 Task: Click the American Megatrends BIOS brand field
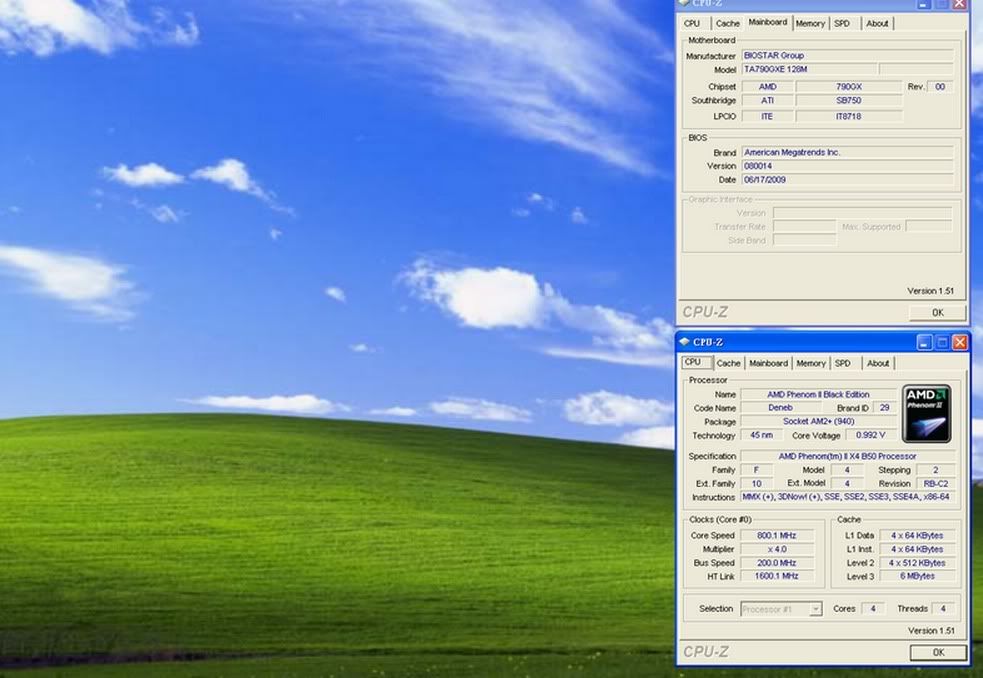pyautogui.click(x=847, y=153)
